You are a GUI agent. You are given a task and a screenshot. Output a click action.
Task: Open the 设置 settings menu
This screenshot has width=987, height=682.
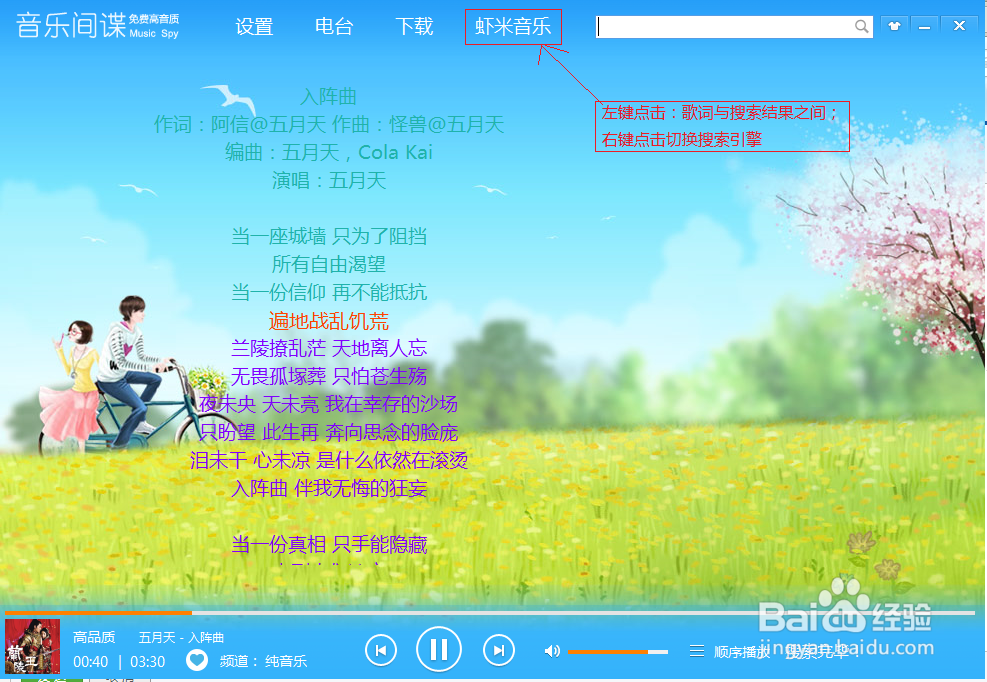click(254, 27)
